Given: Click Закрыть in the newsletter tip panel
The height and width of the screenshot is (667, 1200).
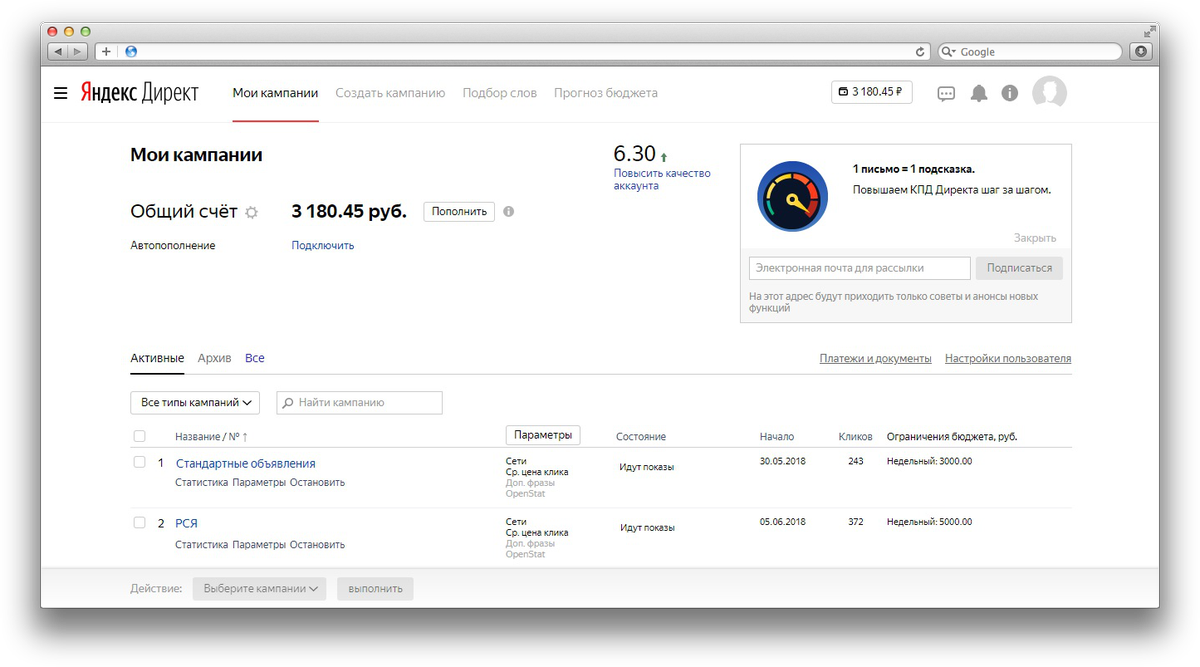Looking at the screenshot, I should pyautogui.click(x=1035, y=238).
